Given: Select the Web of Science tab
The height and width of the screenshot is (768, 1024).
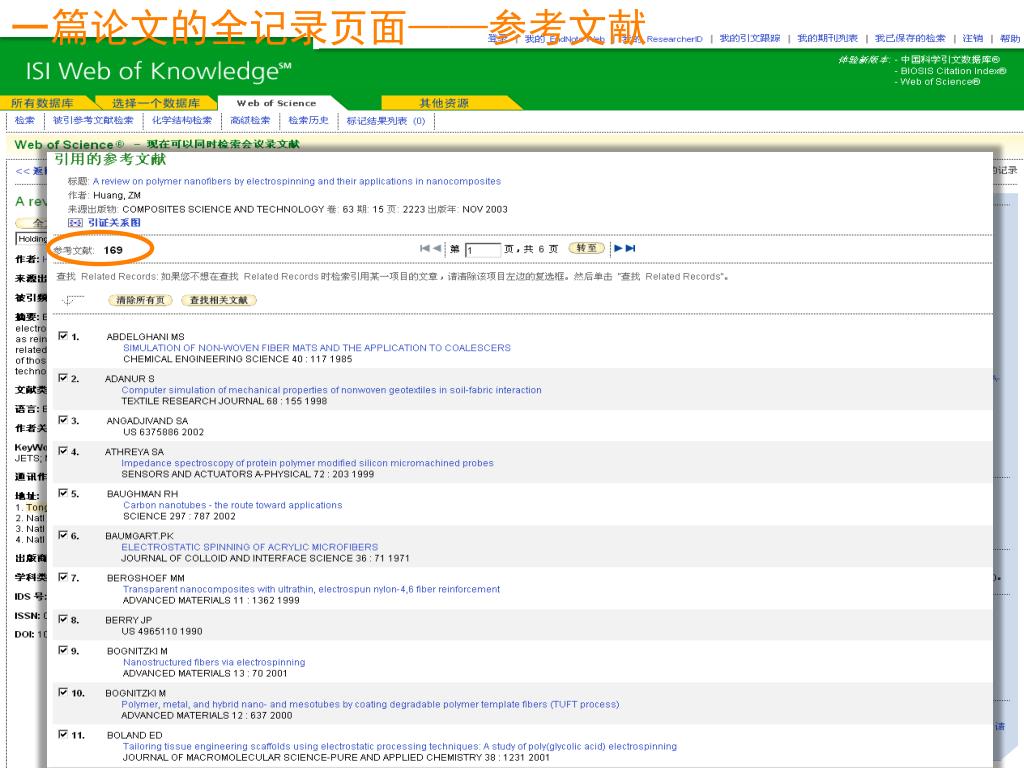Looking at the screenshot, I should click(276, 103).
